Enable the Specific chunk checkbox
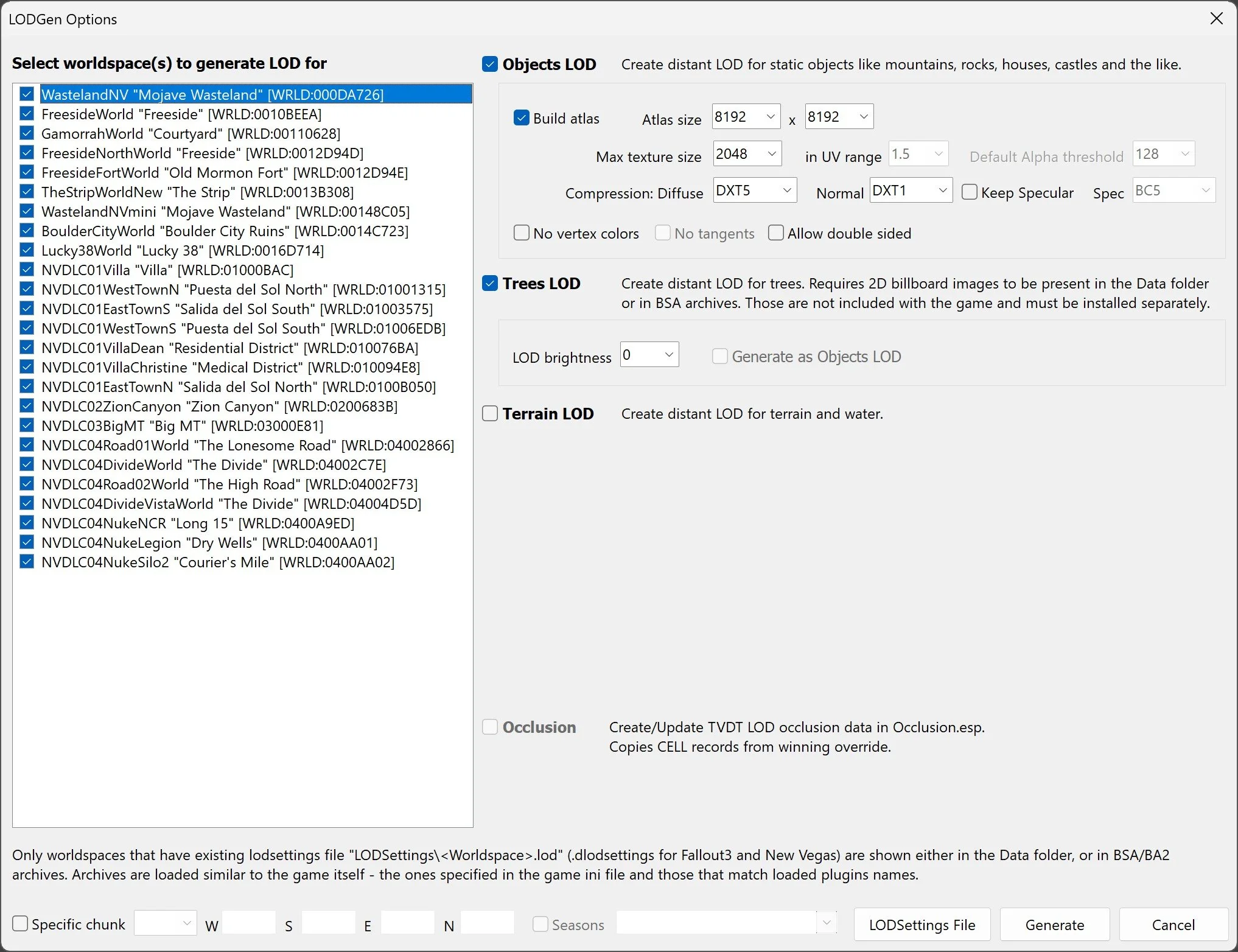Screen dimensions: 1238x952 20,924
